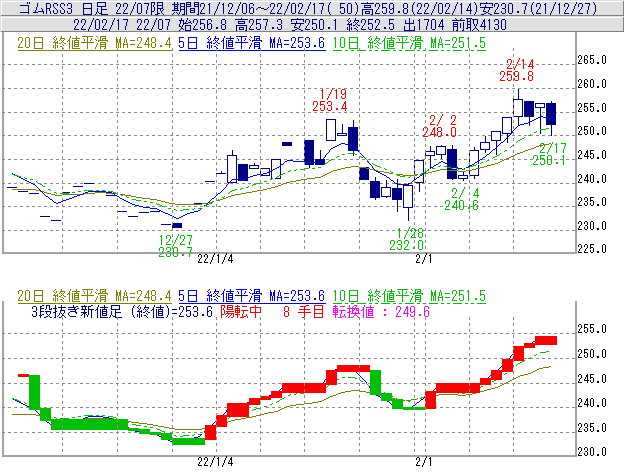Click the topmost red block of the new-price chart
The height and width of the screenshot is (475, 624).
(x=546, y=341)
